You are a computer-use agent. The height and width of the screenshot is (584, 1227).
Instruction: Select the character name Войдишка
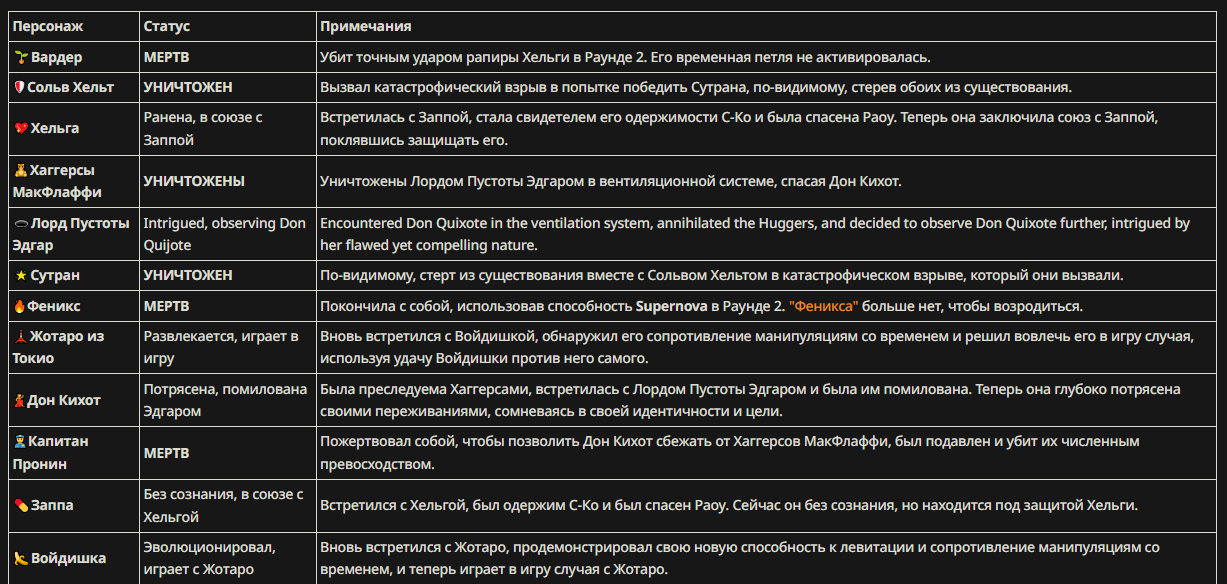[68, 559]
